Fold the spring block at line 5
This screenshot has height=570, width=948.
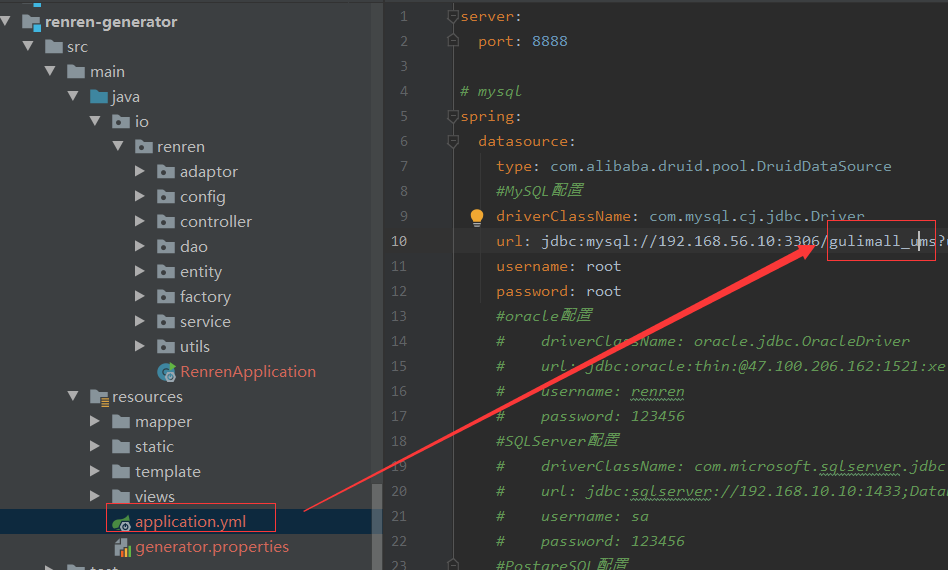coord(453,116)
